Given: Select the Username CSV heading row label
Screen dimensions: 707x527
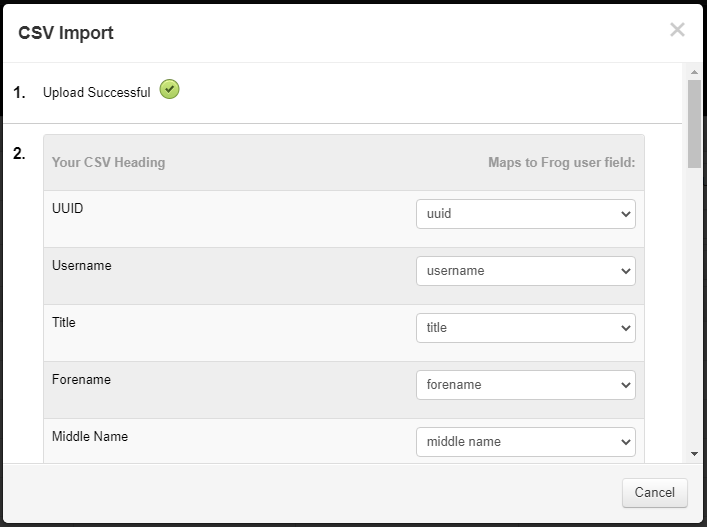Looking at the screenshot, I should [x=82, y=265].
